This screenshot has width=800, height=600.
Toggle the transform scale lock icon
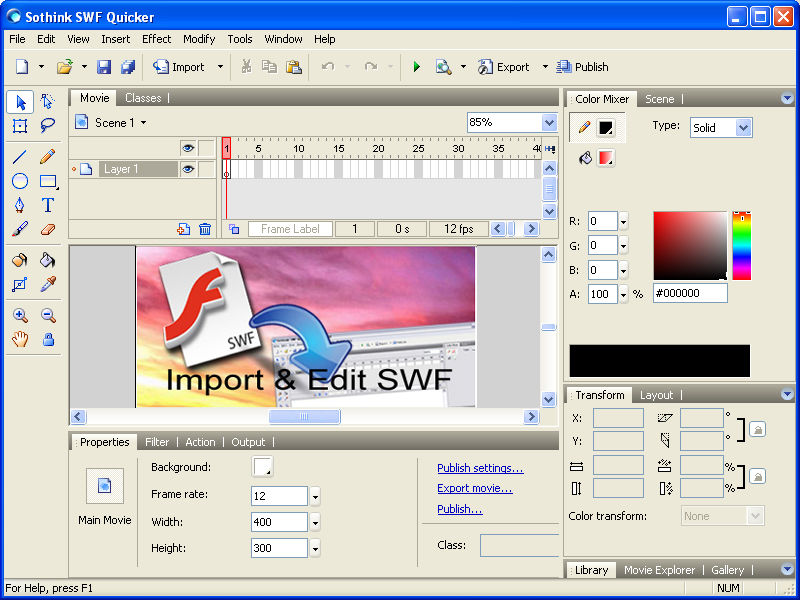tap(757, 476)
